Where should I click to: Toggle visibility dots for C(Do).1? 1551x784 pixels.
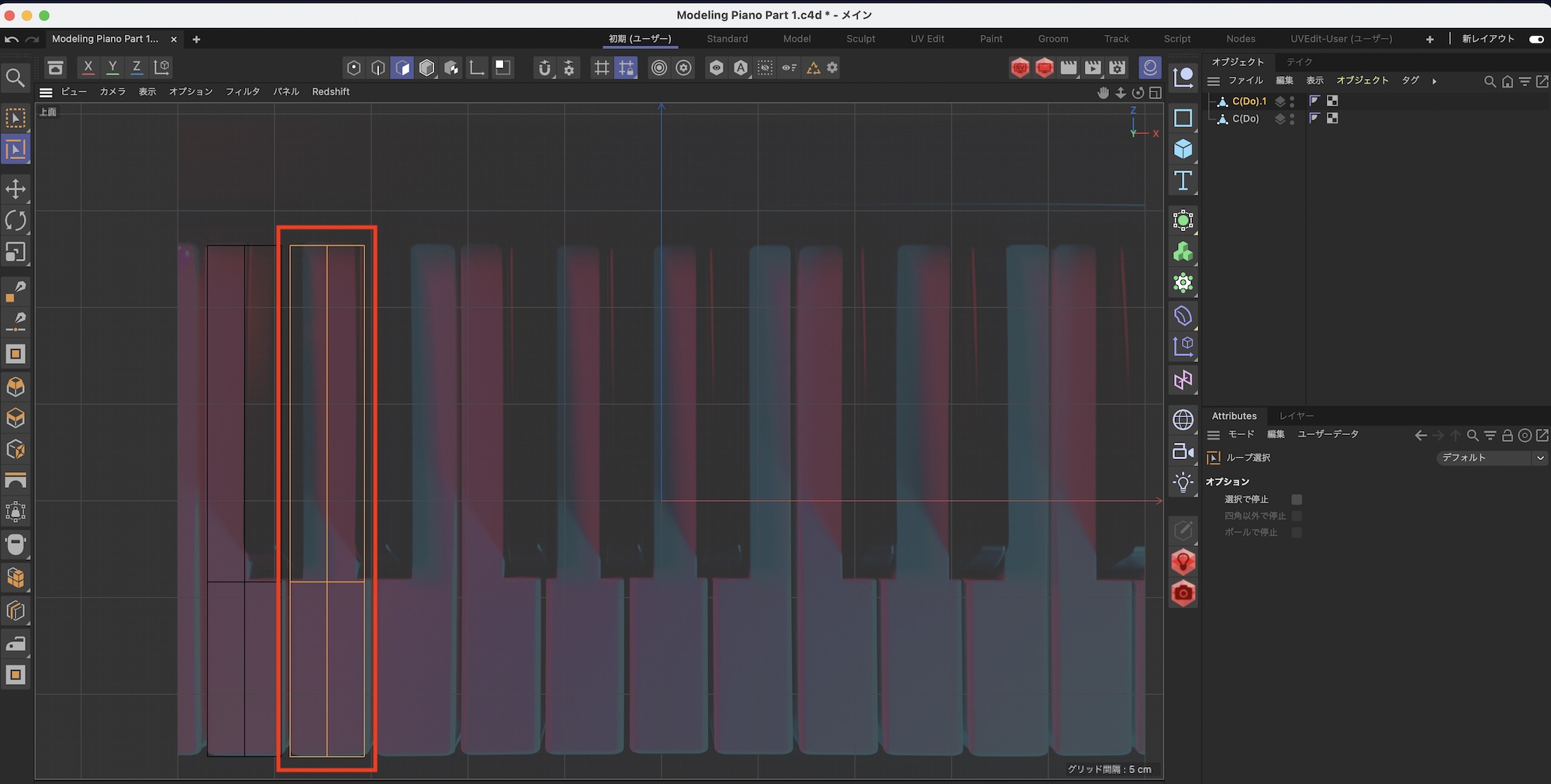pyautogui.click(x=1292, y=102)
